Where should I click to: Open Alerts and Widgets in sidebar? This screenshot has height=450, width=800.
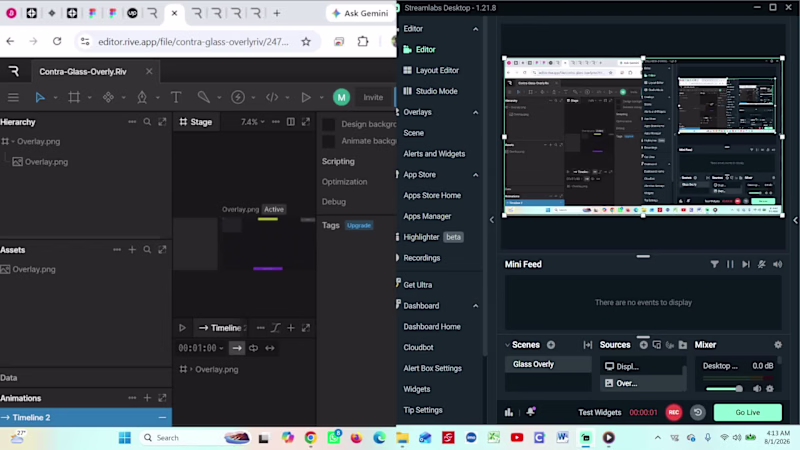pos(434,154)
